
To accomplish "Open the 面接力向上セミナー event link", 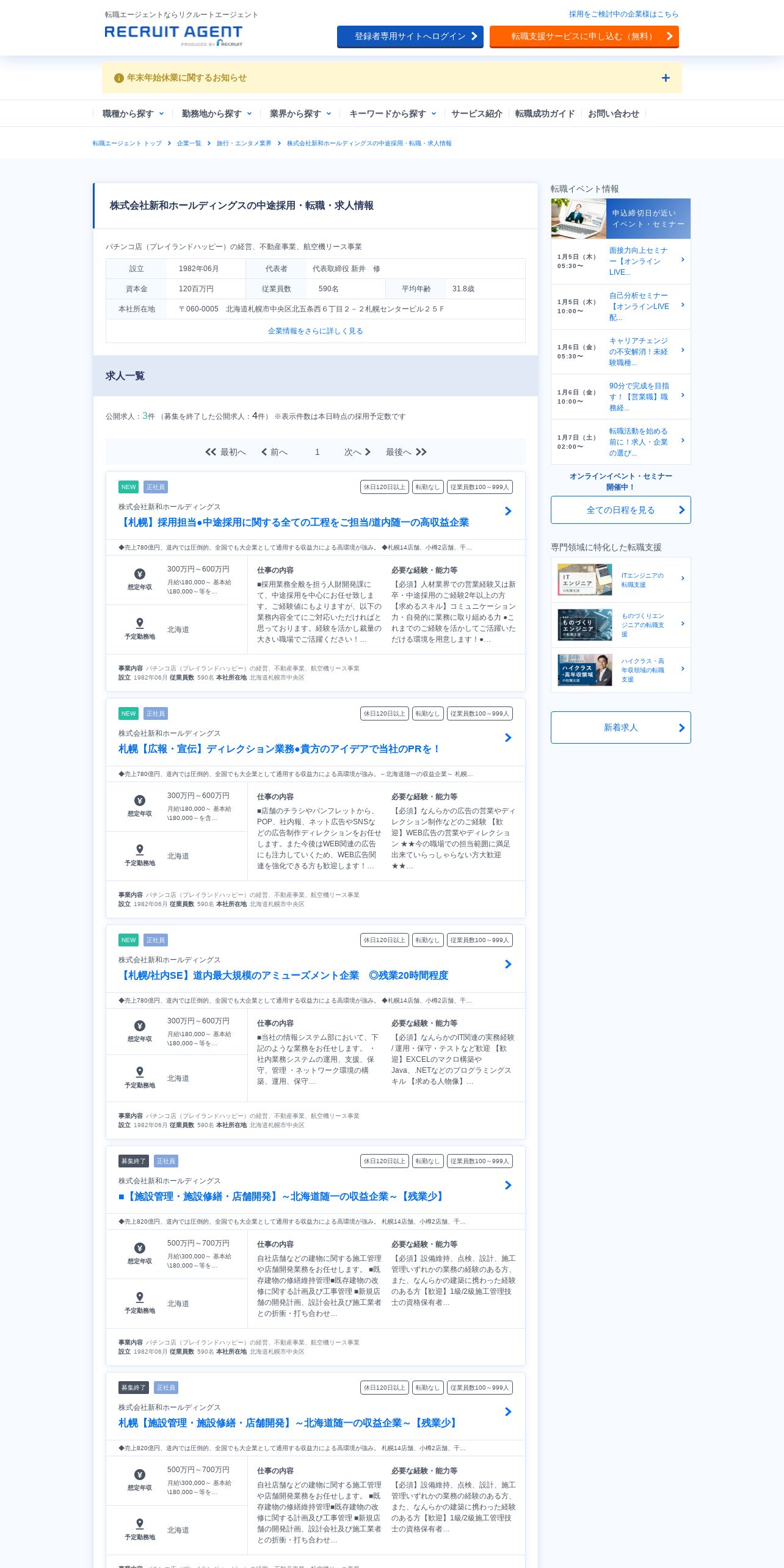I will click(639, 261).
